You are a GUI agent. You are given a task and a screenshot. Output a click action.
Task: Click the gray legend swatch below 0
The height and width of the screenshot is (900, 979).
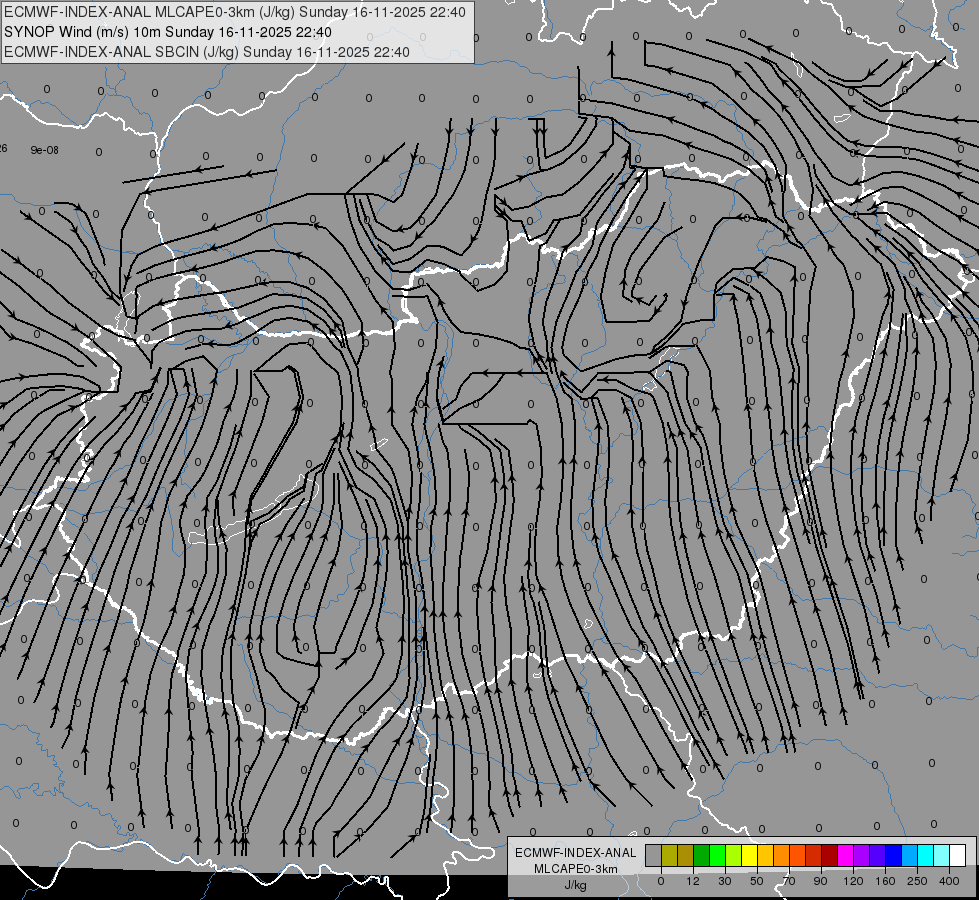(x=654, y=855)
